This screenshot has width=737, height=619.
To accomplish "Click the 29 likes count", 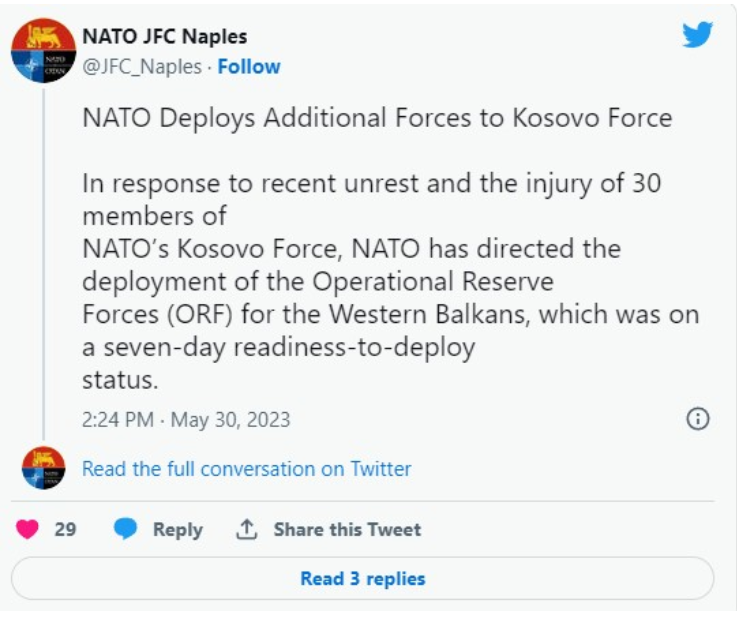I will tap(65, 529).
